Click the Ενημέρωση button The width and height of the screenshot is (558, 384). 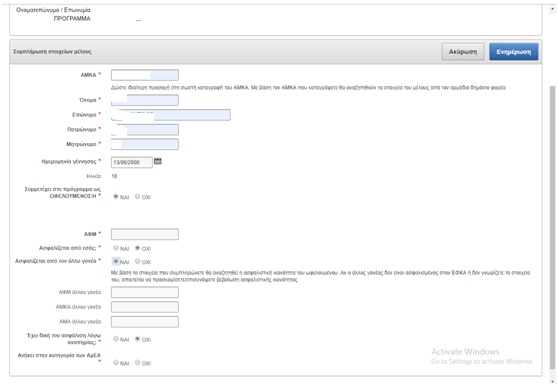pyautogui.click(x=514, y=52)
